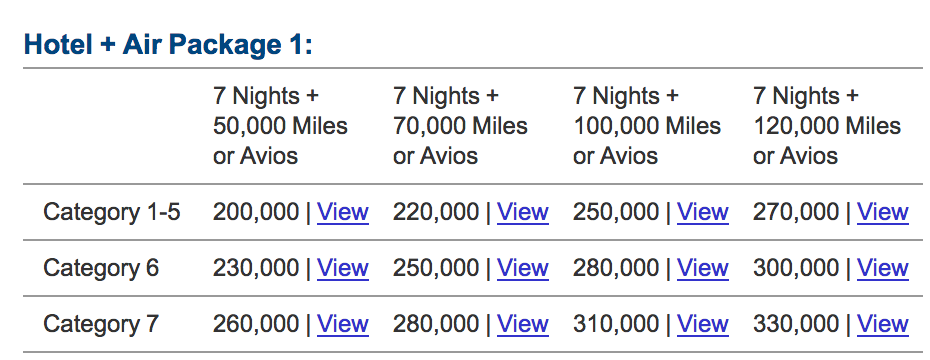Image resolution: width=930 pixels, height=360 pixels.
Task: Click the 7 Nights + 100,000 Miles header
Action: click(647, 126)
